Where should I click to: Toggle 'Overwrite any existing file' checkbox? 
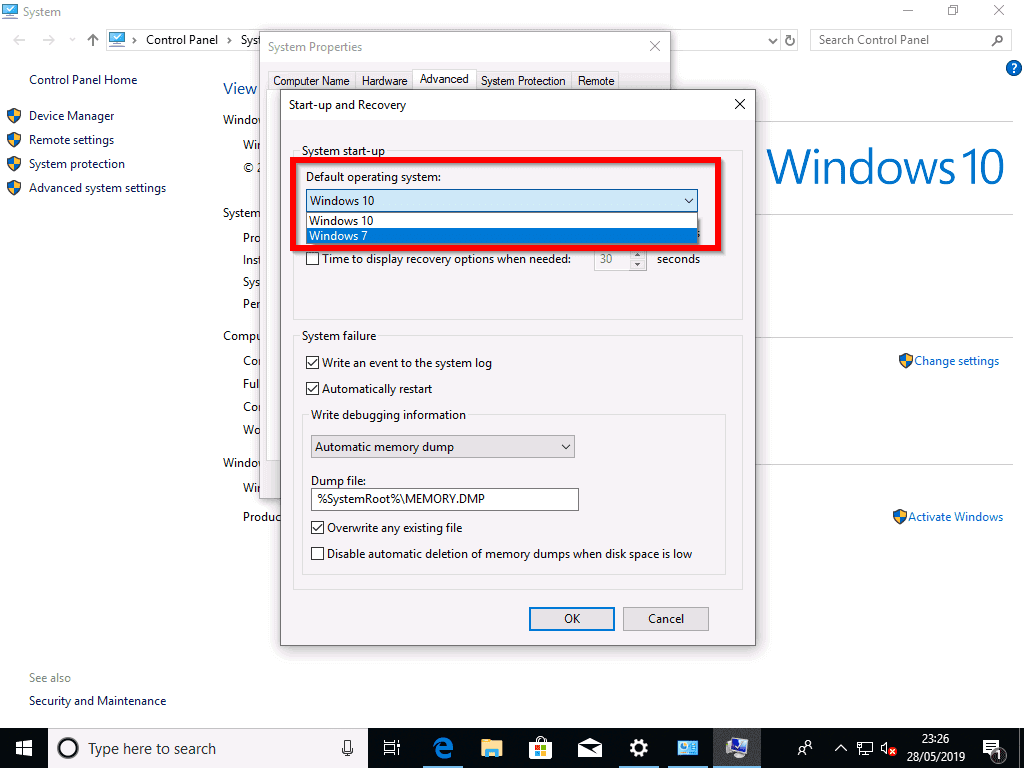tap(317, 528)
